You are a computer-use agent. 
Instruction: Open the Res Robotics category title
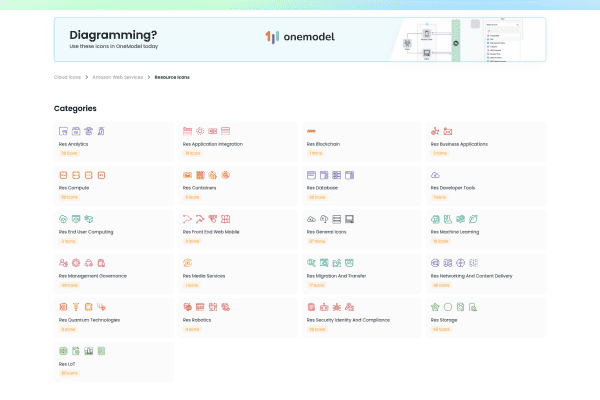click(x=197, y=320)
